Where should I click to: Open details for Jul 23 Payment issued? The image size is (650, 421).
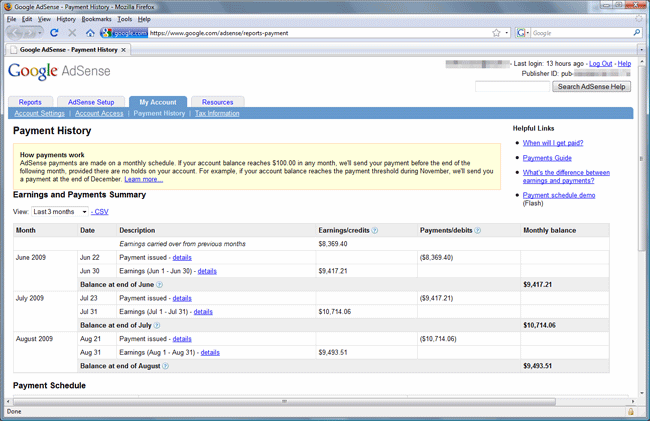(182, 298)
